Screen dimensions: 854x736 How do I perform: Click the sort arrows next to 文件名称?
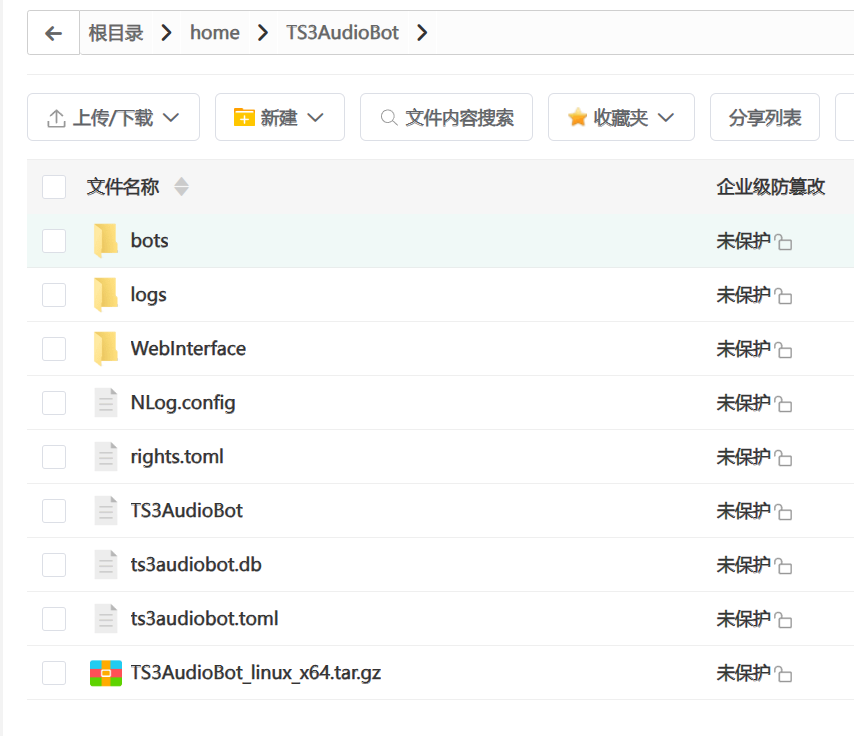(181, 187)
